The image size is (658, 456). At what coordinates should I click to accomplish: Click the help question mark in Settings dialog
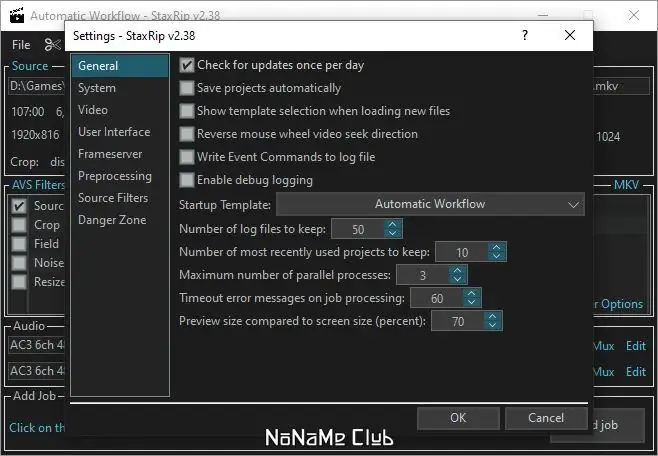[x=525, y=35]
